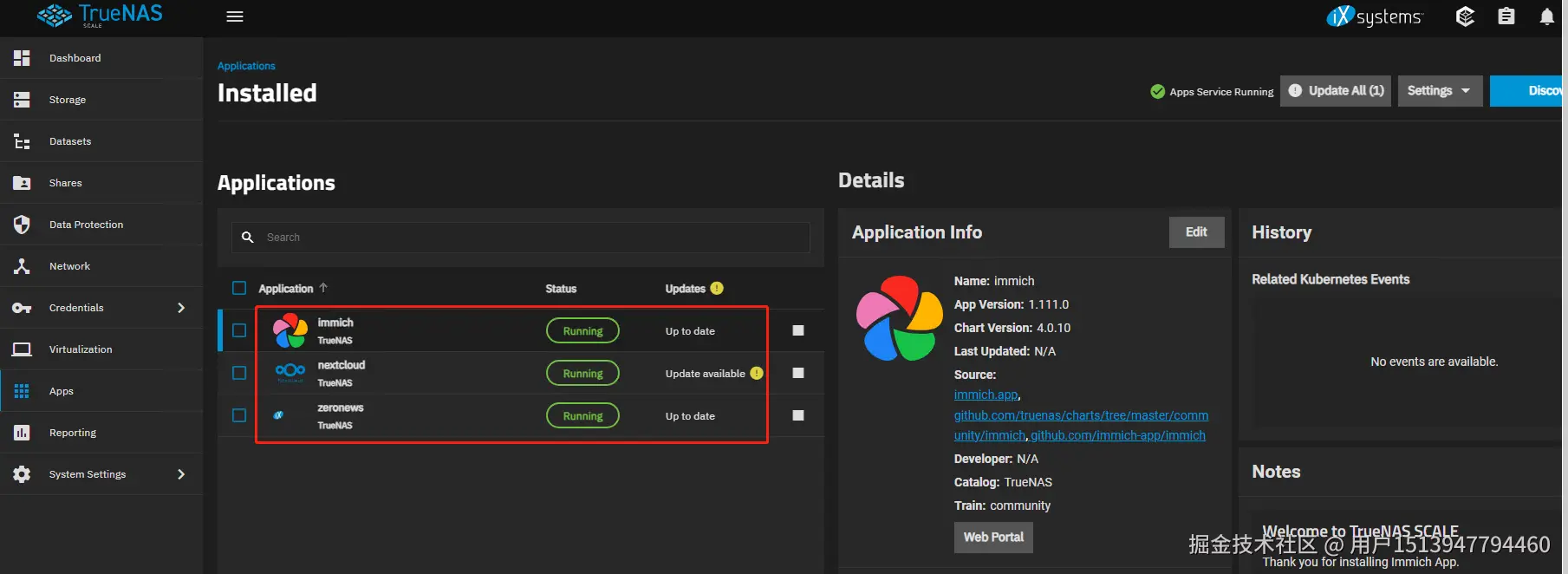Viewport: 1568px width, 574px height.
Task: Check the select-all Application header checkbox
Action: click(239, 288)
